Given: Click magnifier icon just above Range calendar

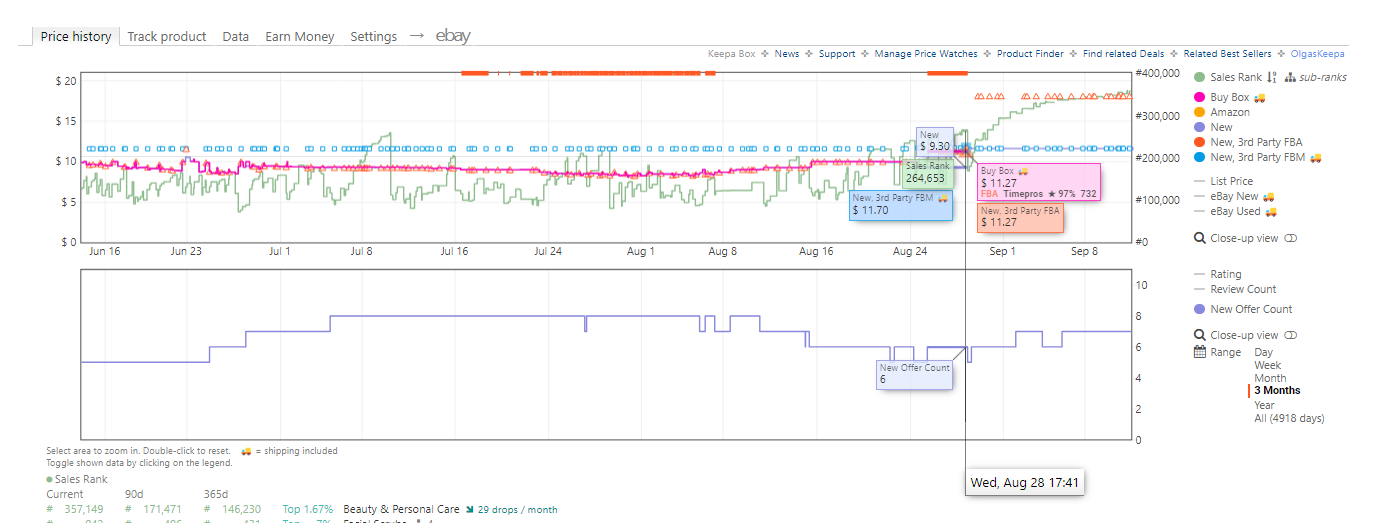Looking at the screenshot, I should pos(1200,335).
